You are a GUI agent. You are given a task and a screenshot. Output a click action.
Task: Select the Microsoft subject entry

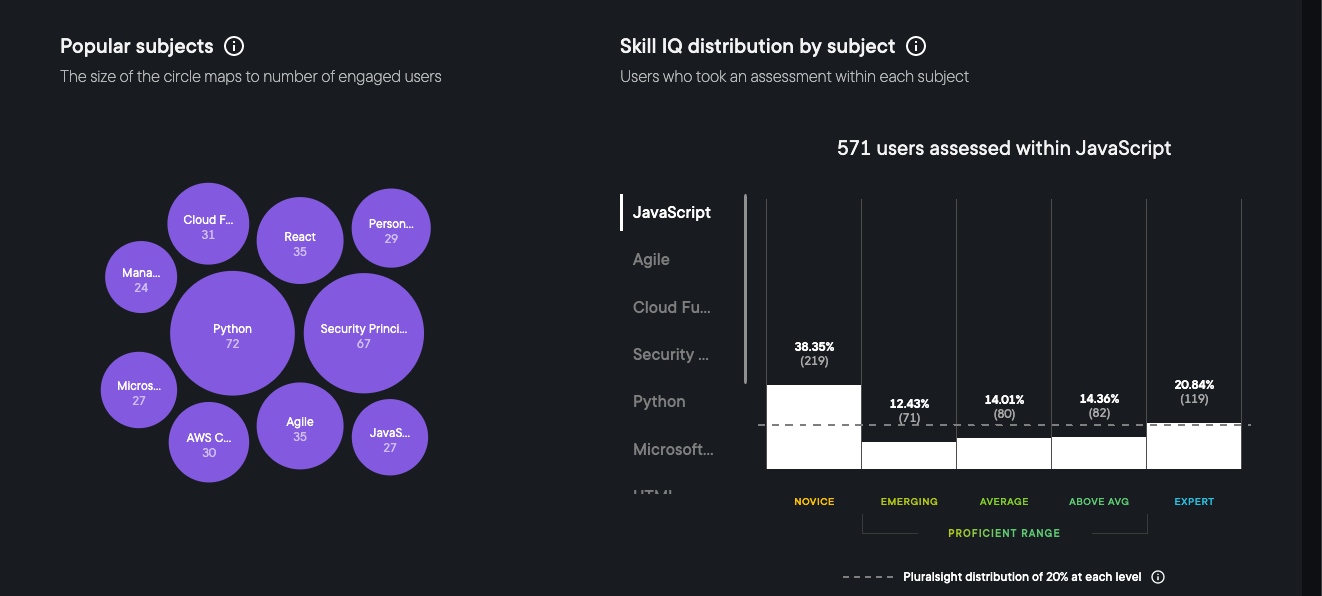tap(672, 449)
